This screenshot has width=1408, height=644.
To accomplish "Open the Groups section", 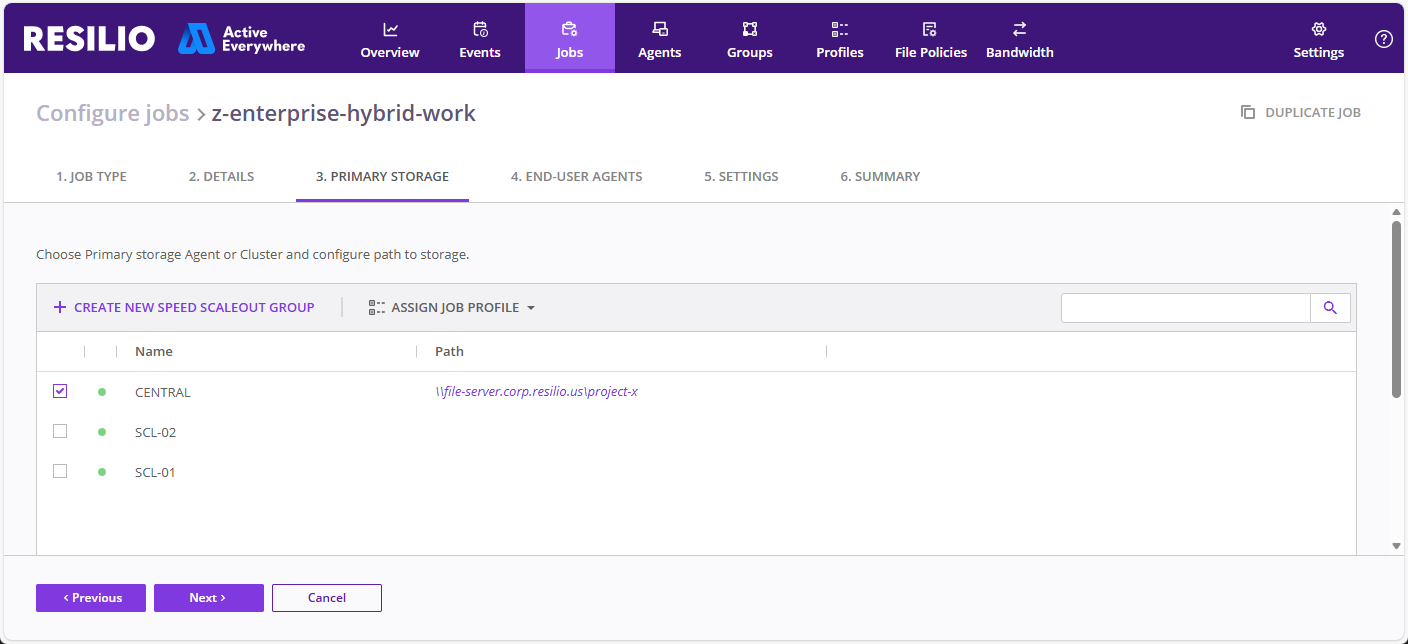I will tap(750, 39).
